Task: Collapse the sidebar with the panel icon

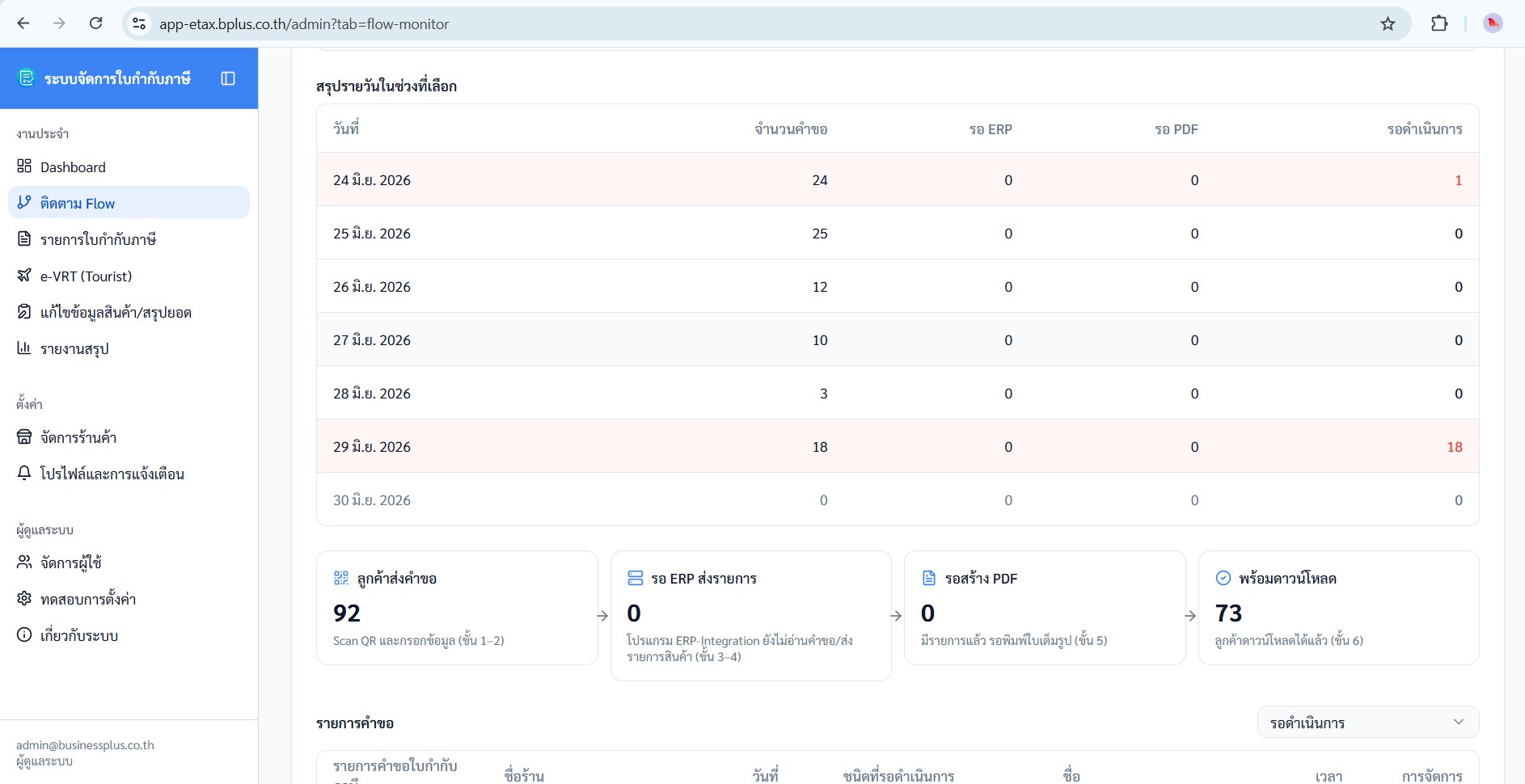Action: click(x=228, y=78)
